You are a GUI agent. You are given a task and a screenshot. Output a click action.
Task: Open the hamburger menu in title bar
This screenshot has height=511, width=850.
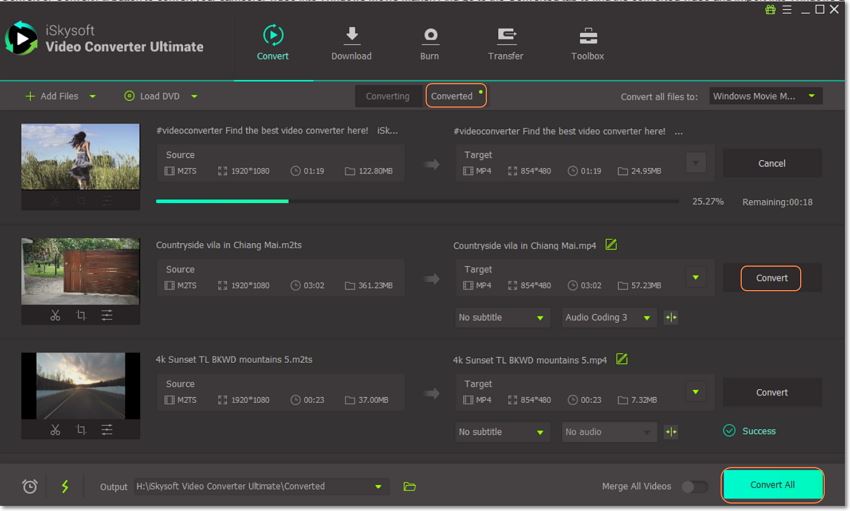click(x=787, y=9)
